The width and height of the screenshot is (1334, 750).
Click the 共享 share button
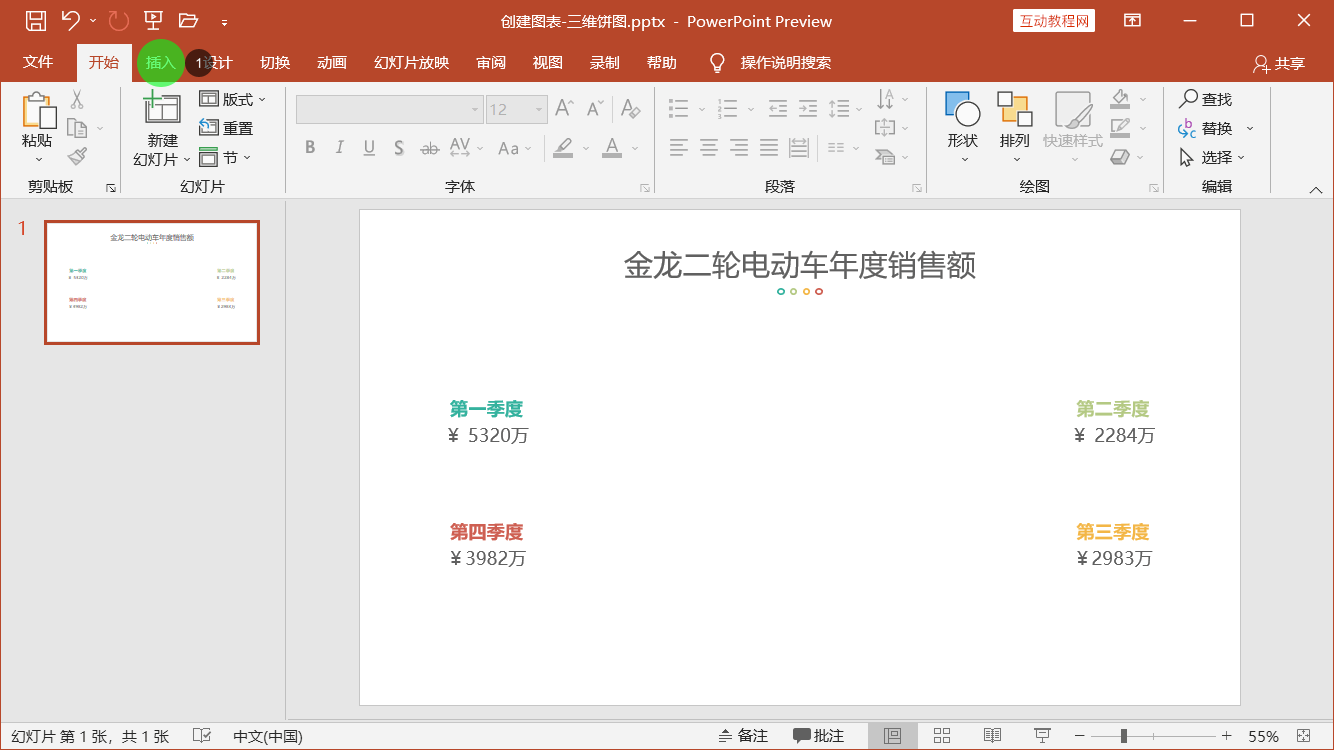[1279, 63]
